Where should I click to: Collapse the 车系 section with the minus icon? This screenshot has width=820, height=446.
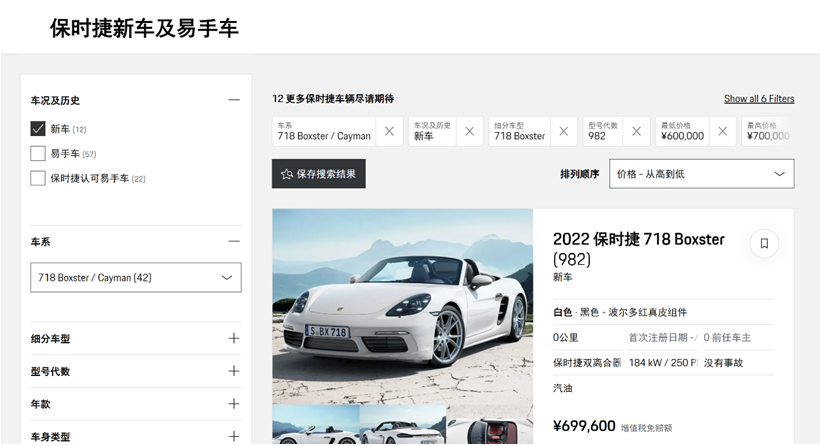[x=234, y=241]
